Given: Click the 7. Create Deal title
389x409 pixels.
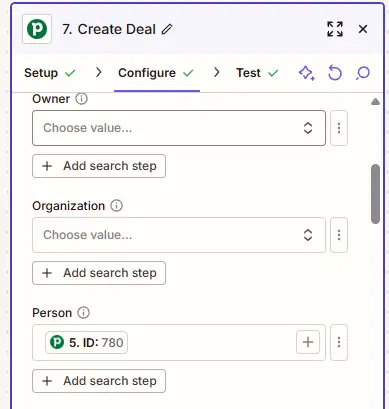Looking at the screenshot, I should click(x=109, y=29).
